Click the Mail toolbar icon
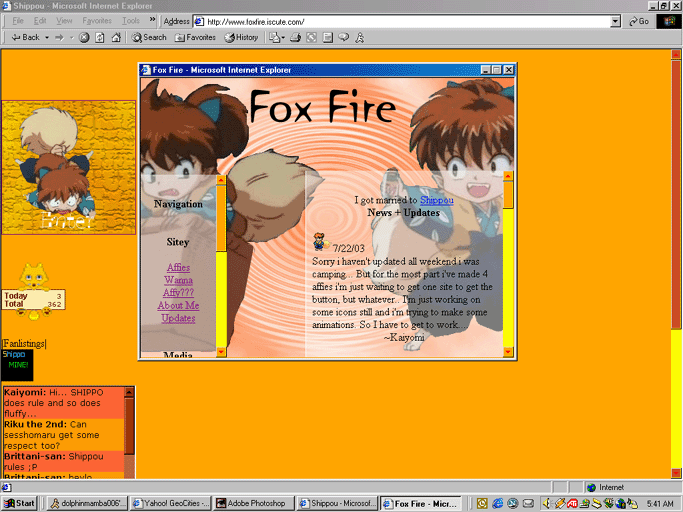 [274, 37]
